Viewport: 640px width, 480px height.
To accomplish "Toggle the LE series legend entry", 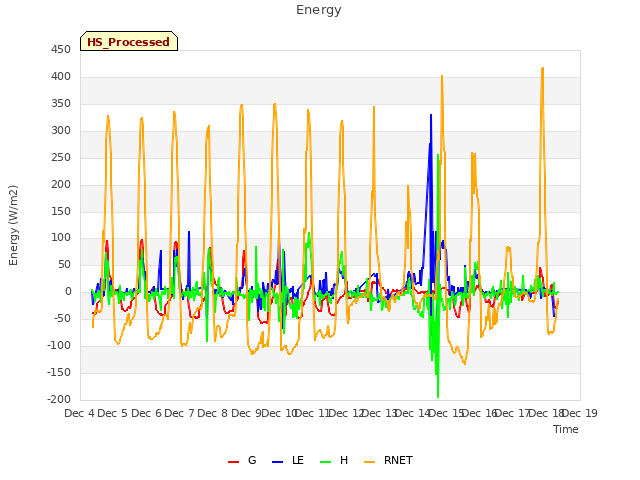I will (288, 460).
